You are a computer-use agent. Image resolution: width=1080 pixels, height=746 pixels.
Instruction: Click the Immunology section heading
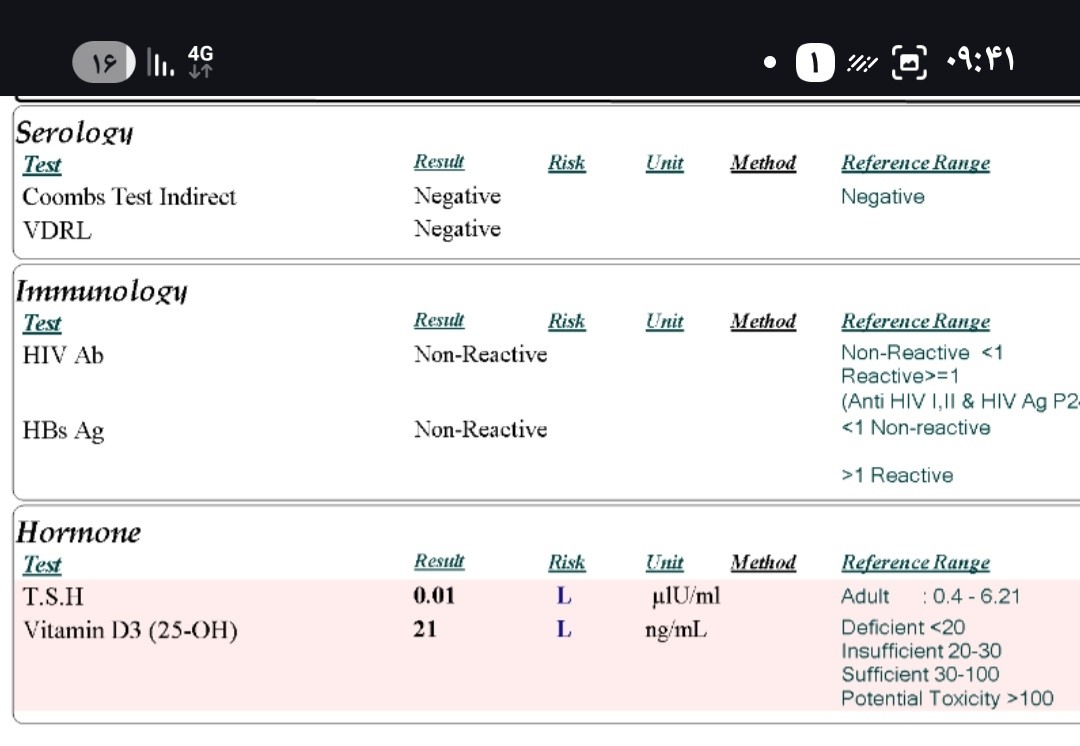(x=101, y=291)
